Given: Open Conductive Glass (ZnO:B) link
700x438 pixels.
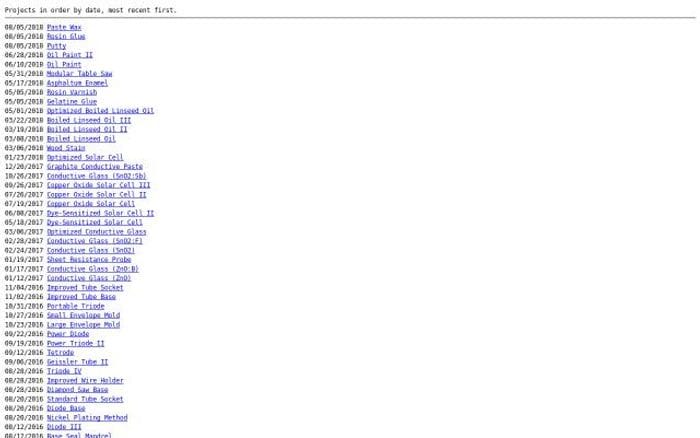Looking at the screenshot, I should click(x=92, y=269).
